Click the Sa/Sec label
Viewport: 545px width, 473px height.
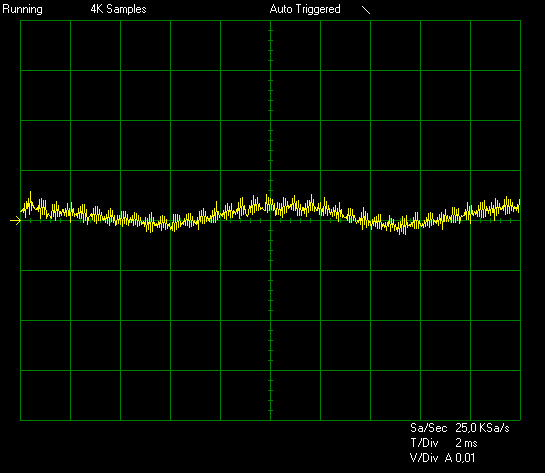tap(428, 428)
